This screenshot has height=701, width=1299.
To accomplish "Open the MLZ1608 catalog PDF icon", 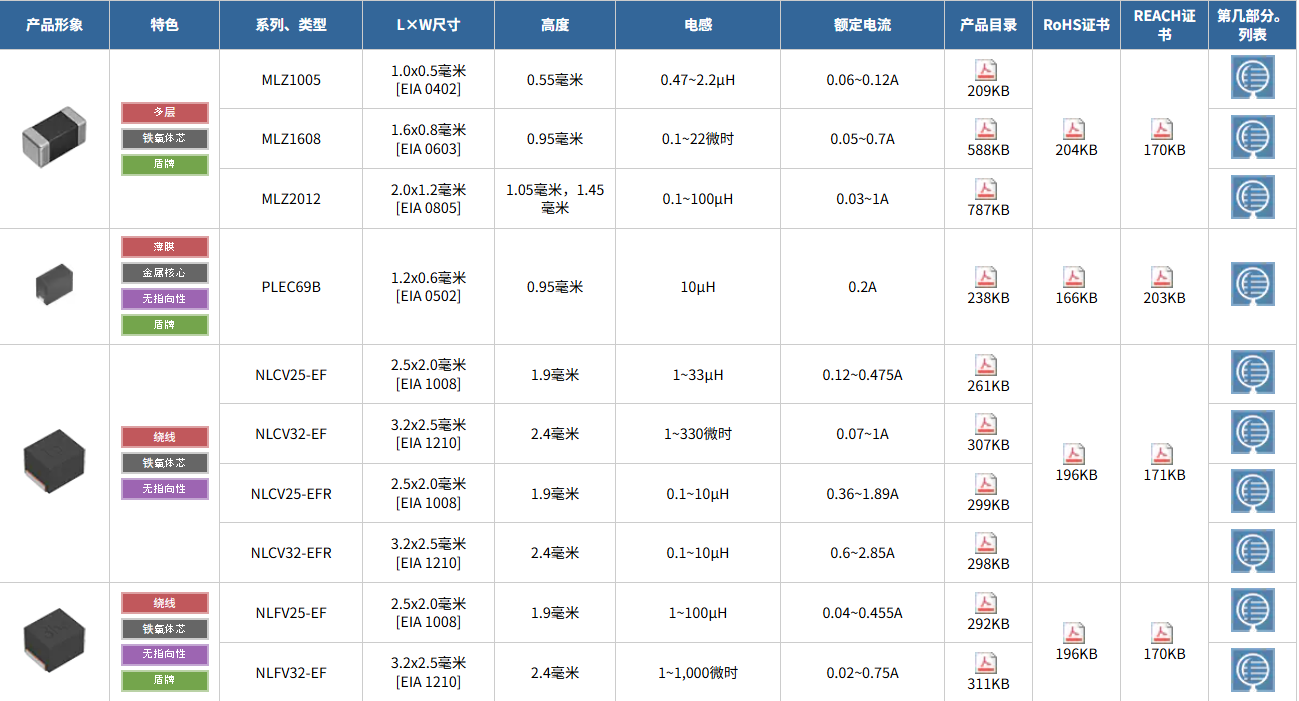I will (987, 129).
